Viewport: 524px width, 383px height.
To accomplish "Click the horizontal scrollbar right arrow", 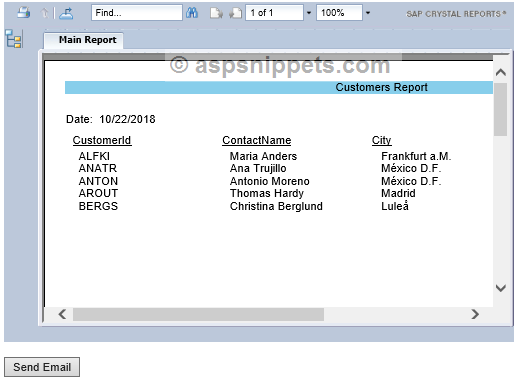I will 475,314.
